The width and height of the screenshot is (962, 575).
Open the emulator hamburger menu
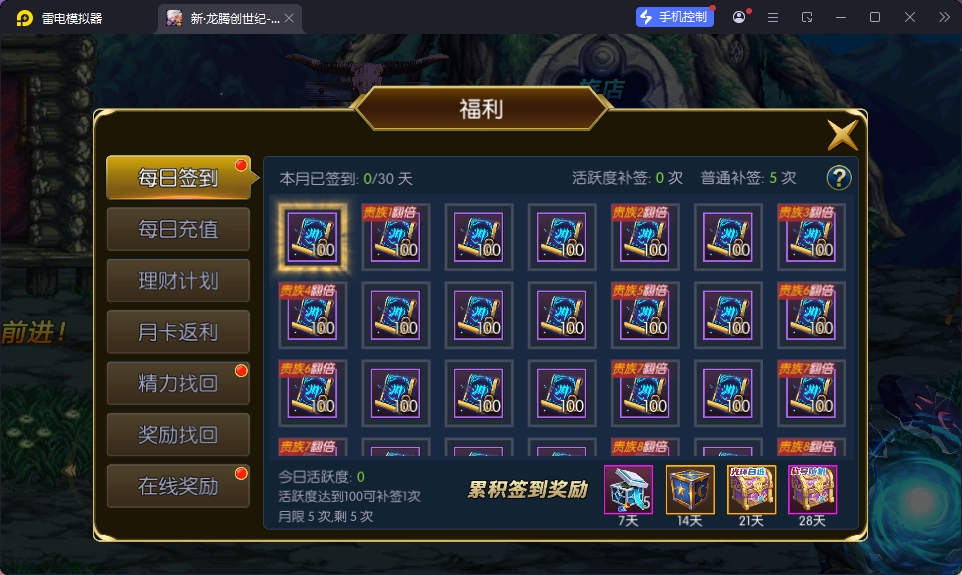[x=773, y=18]
